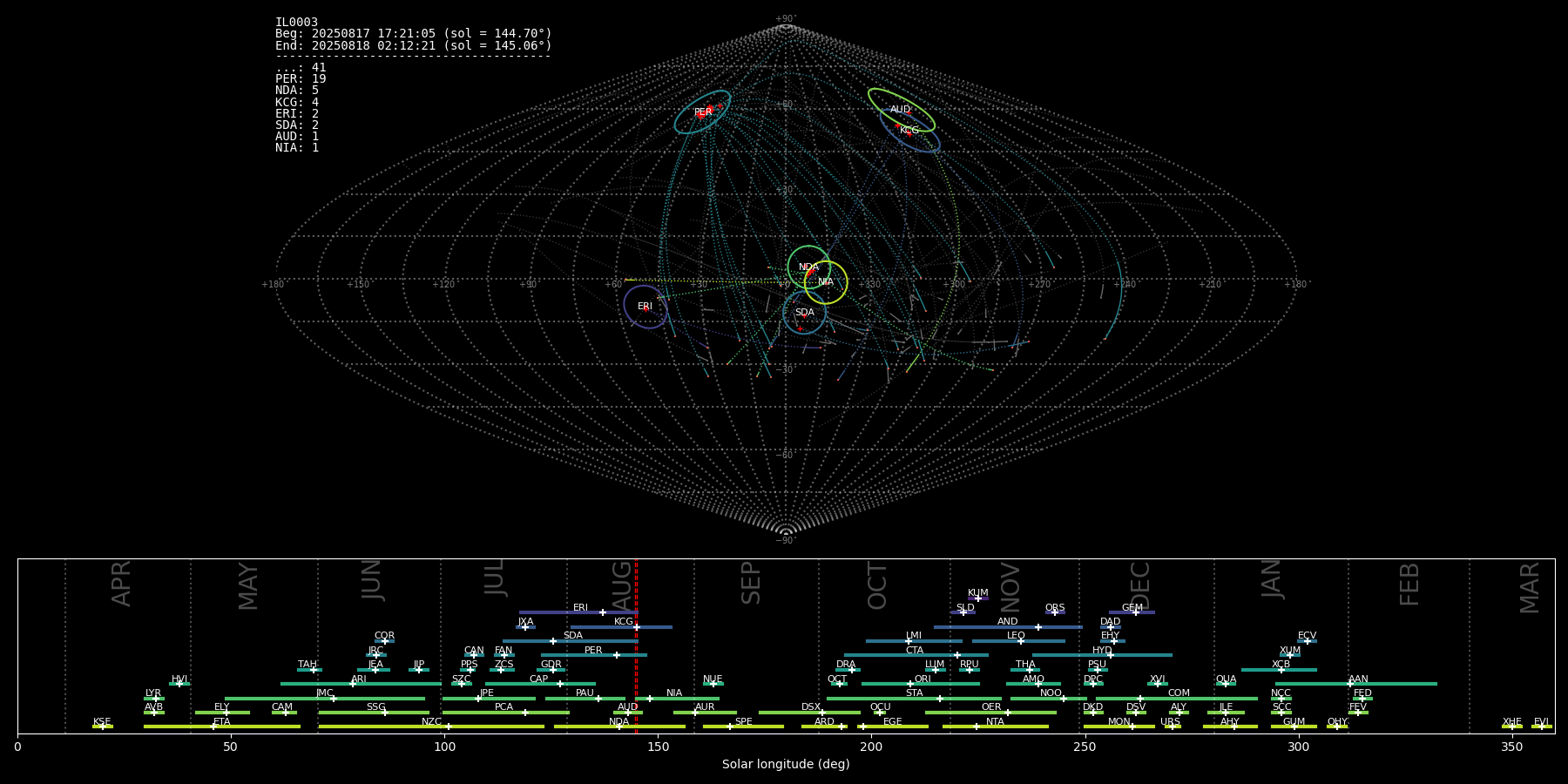Click the OCT shower label in the timeline
1568x784 pixels.
[837, 679]
